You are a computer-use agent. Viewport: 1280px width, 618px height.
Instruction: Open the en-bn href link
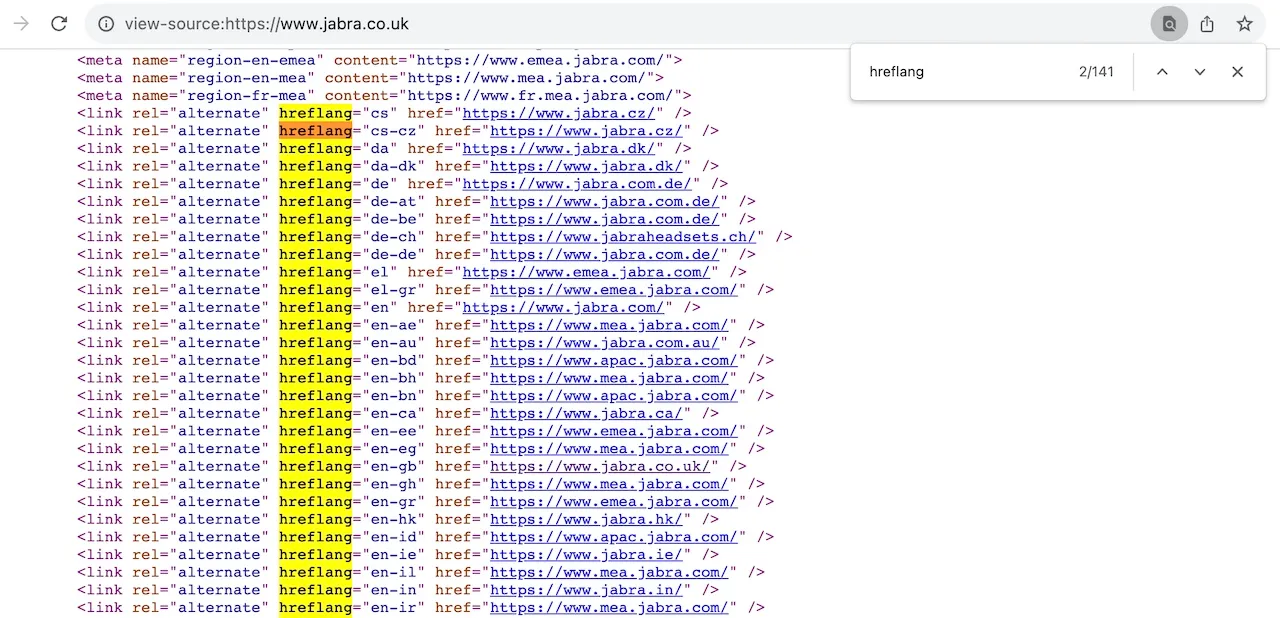pyautogui.click(x=614, y=396)
